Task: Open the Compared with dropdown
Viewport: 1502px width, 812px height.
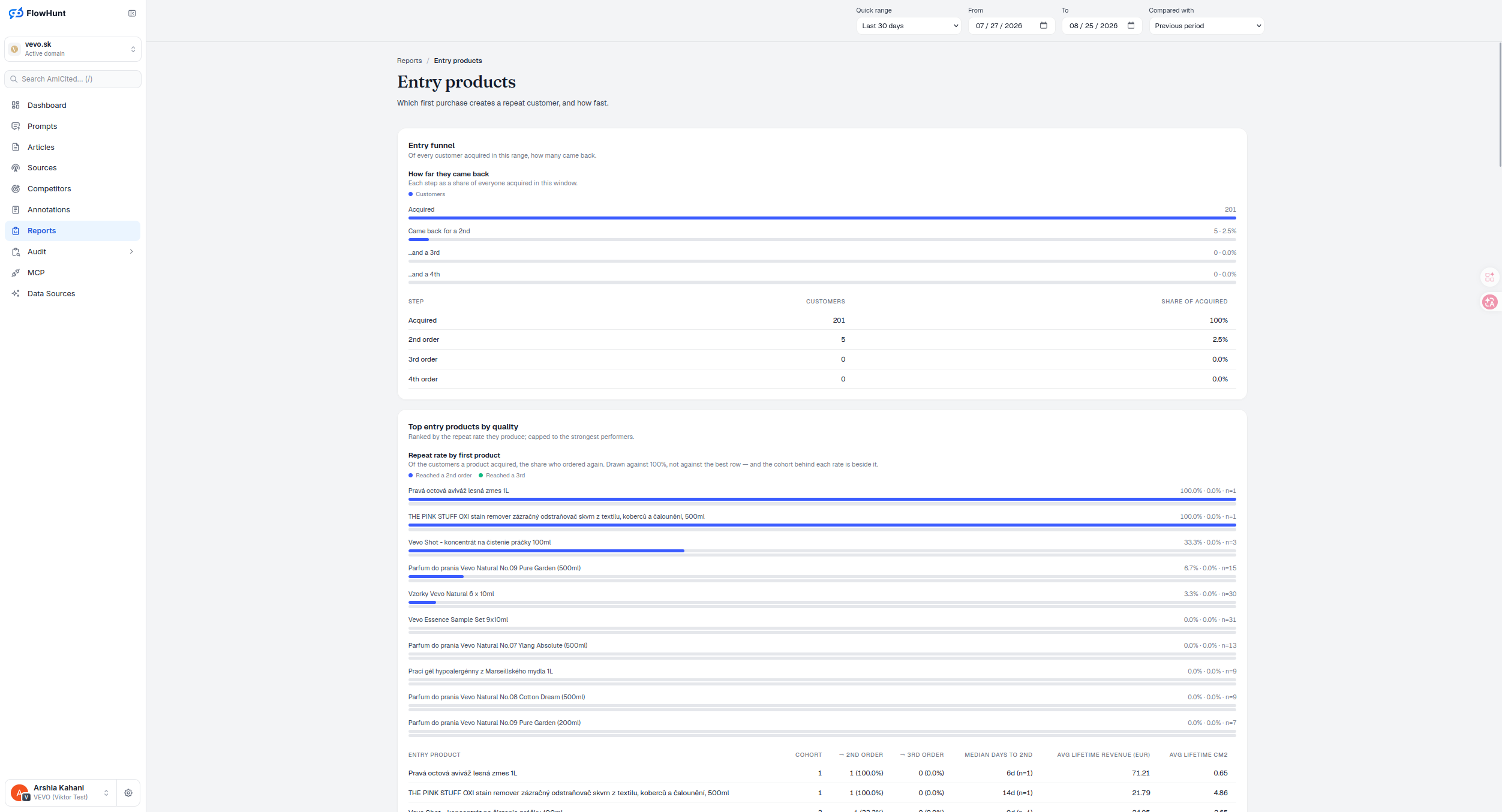Action: point(1206,26)
